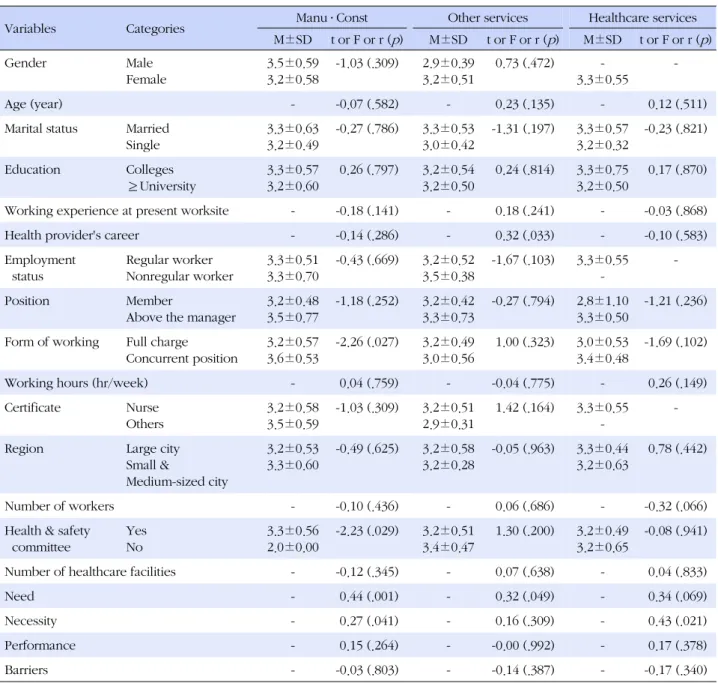Click the value '-2.26 (.027)'
The image size is (718, 683).
pyautogui.click(x=367, y=342)
